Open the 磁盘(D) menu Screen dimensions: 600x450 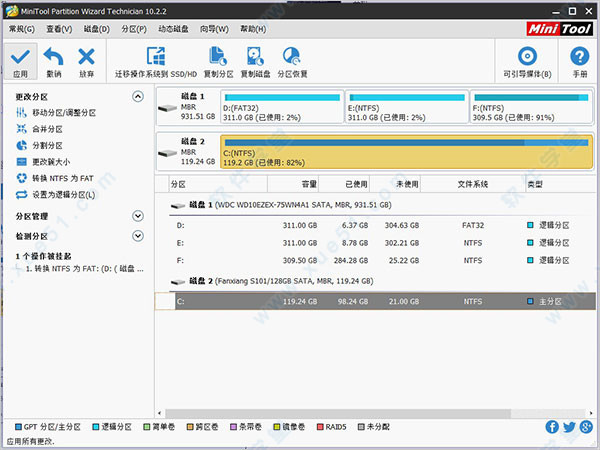click(96, 29)
